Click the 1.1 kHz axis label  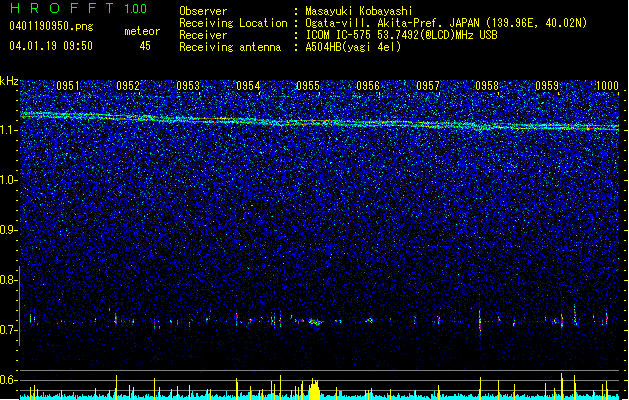point(9,130)
